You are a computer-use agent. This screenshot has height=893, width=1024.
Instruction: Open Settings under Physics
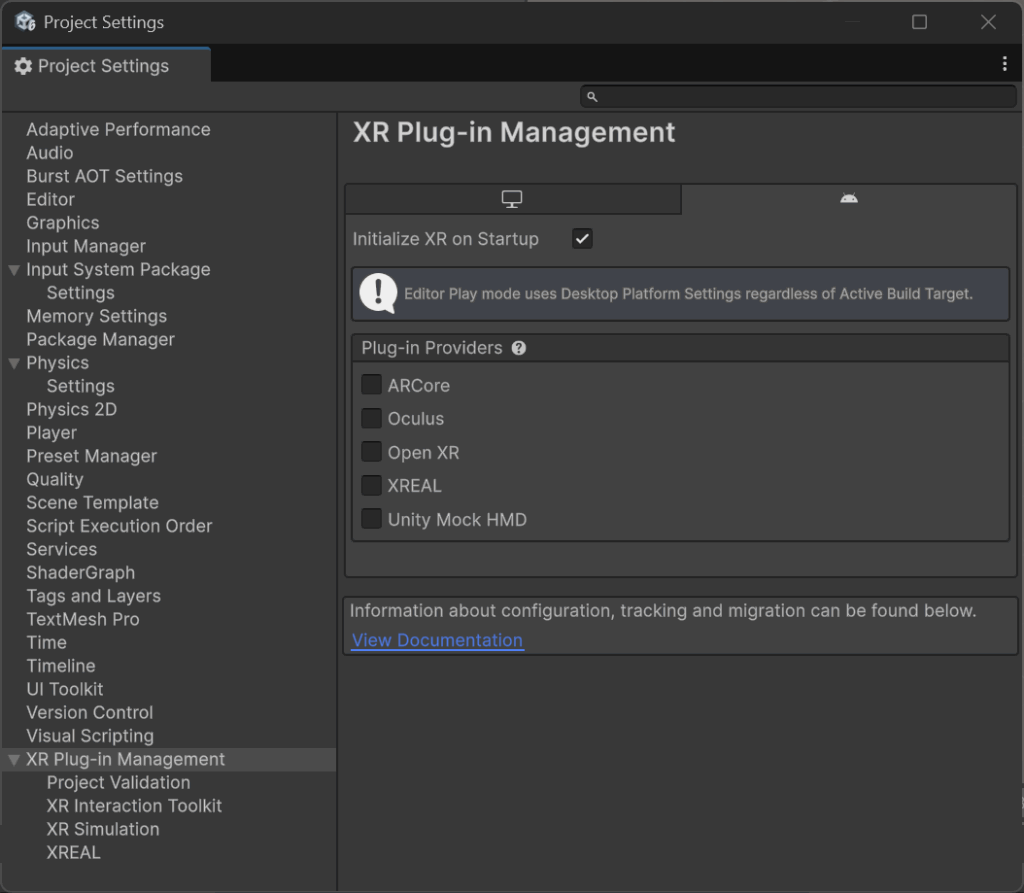[80, 386]
